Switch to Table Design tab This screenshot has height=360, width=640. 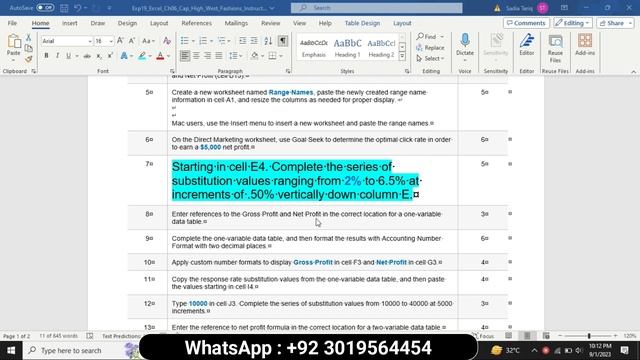tap(362, 23)
